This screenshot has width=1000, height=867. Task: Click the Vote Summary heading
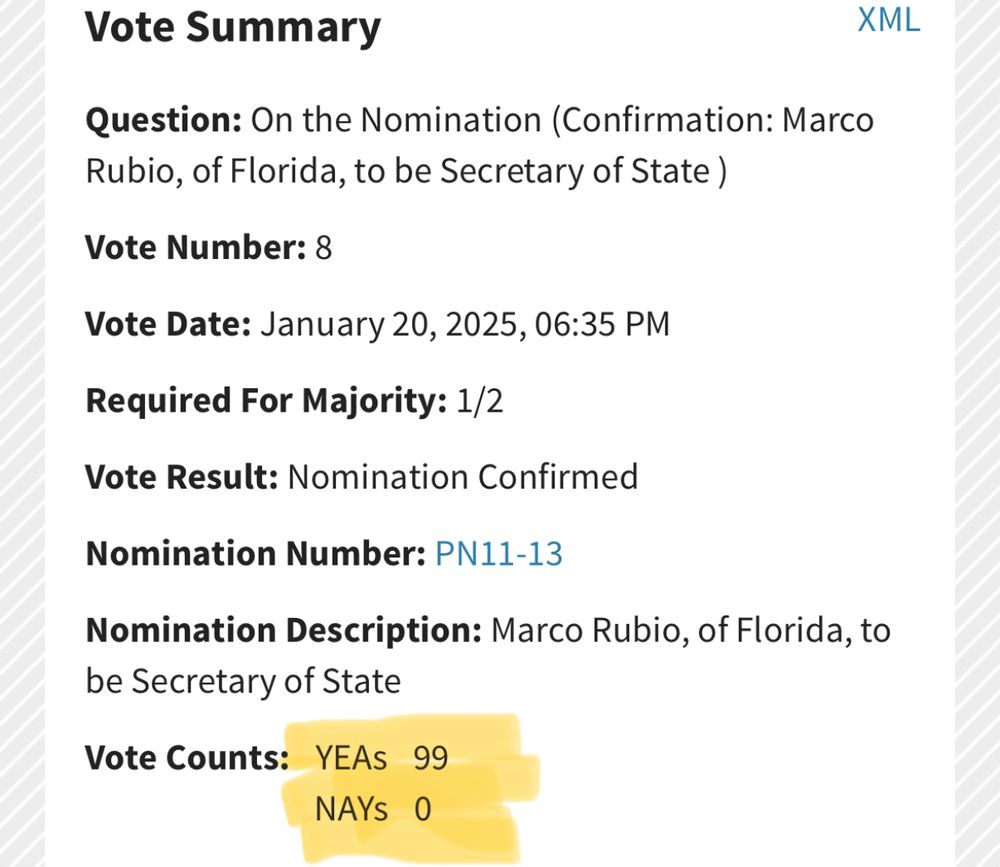point(232,27)
